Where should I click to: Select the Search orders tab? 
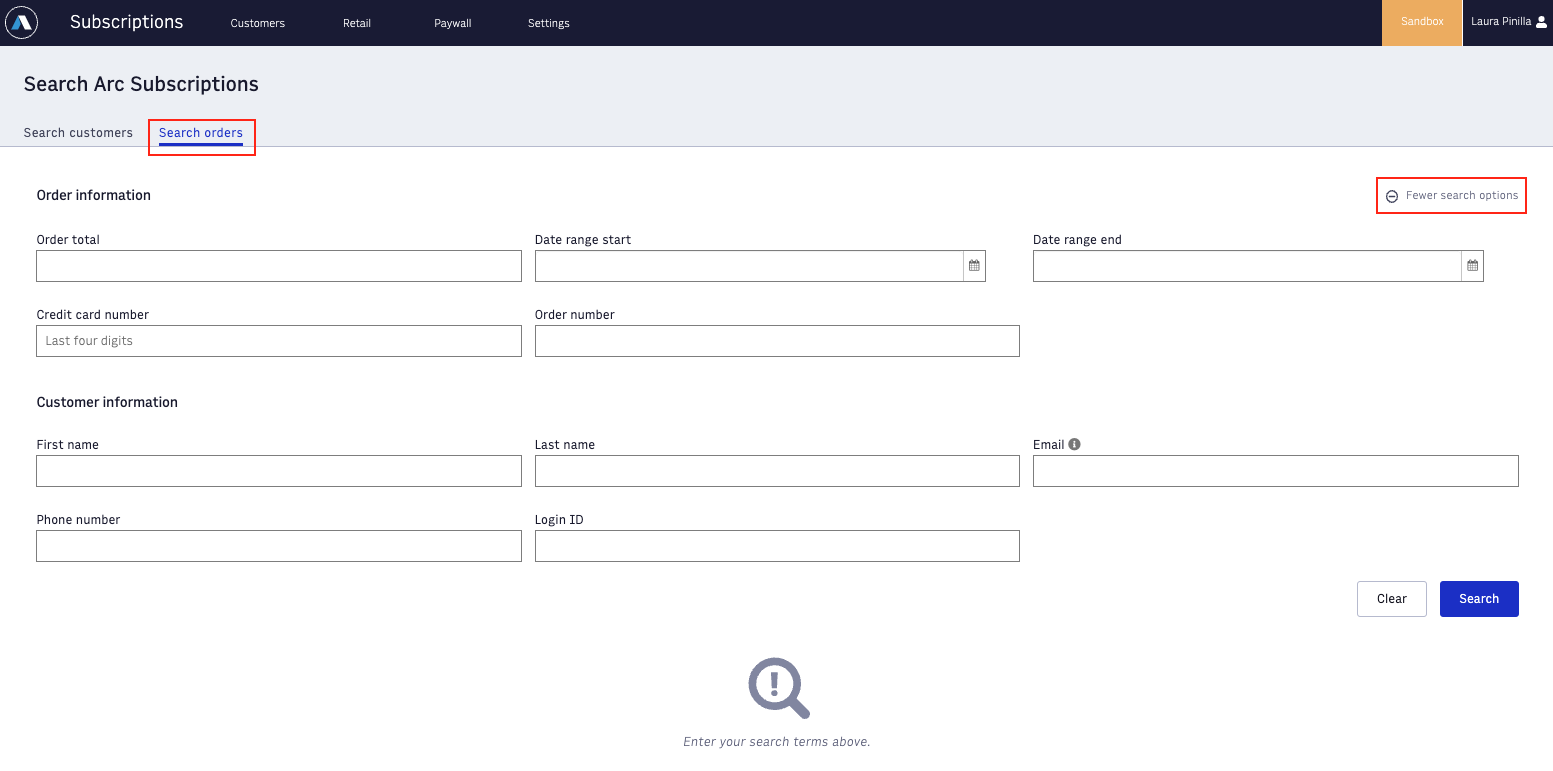pyautogui.click(x=201, y=133)
